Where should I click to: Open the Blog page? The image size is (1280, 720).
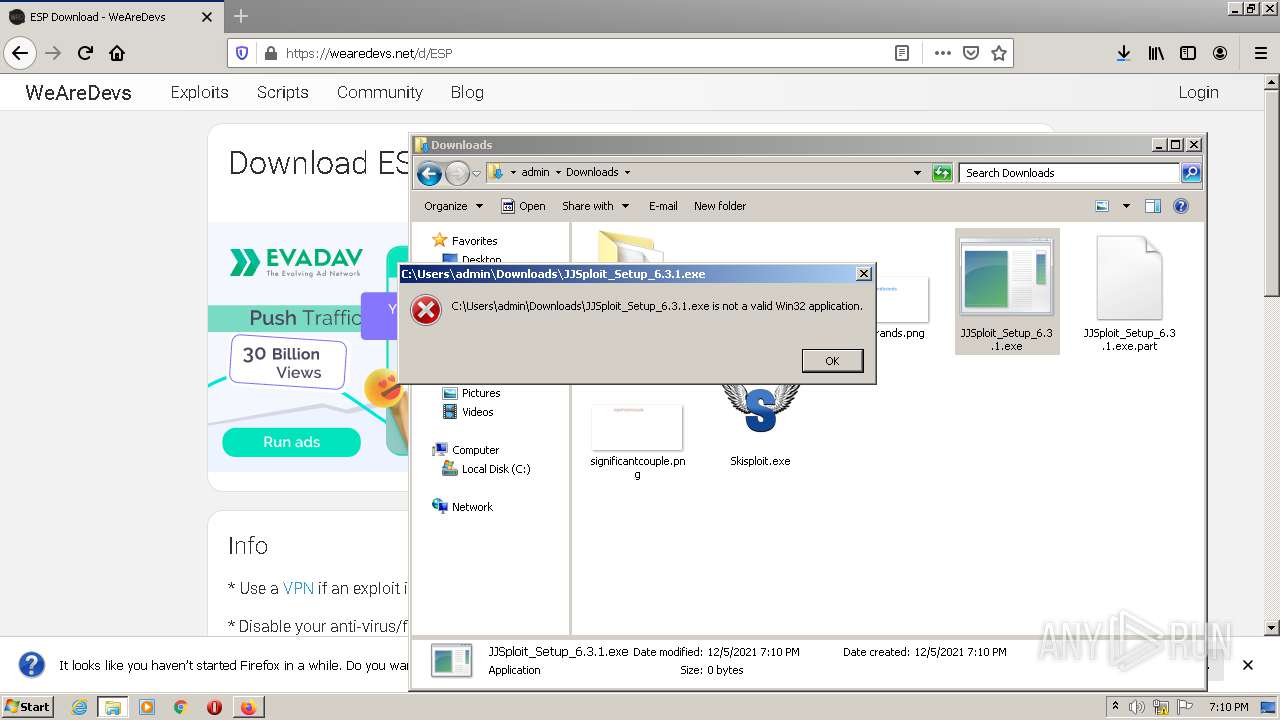[x=467, y=92]
